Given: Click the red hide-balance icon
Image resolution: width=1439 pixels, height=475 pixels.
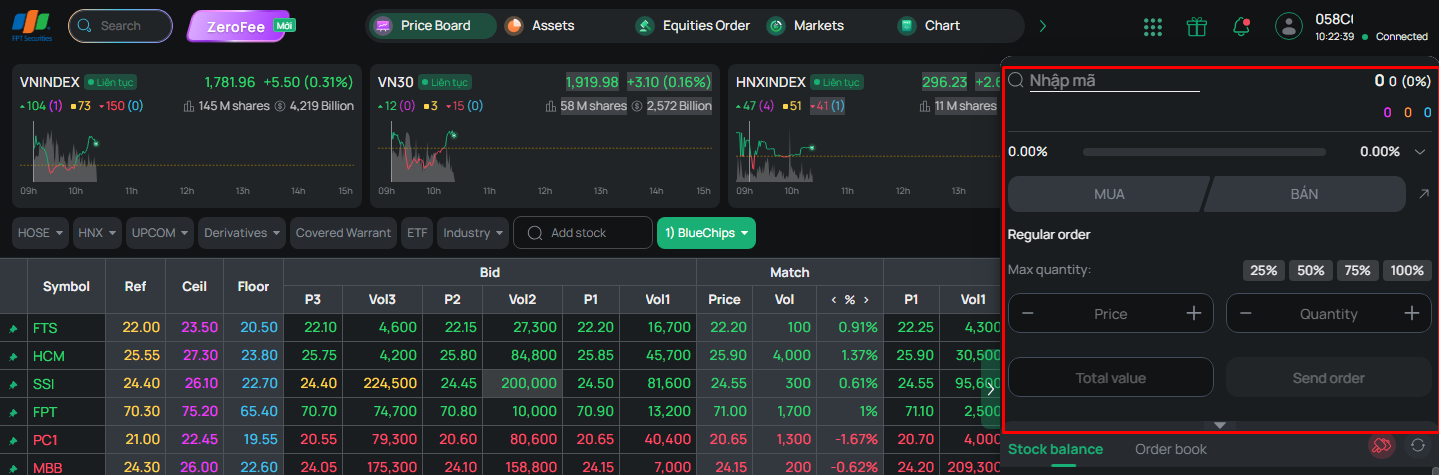Looking at the screenshot, I should pyautogui.click(x=1382, y=445).
